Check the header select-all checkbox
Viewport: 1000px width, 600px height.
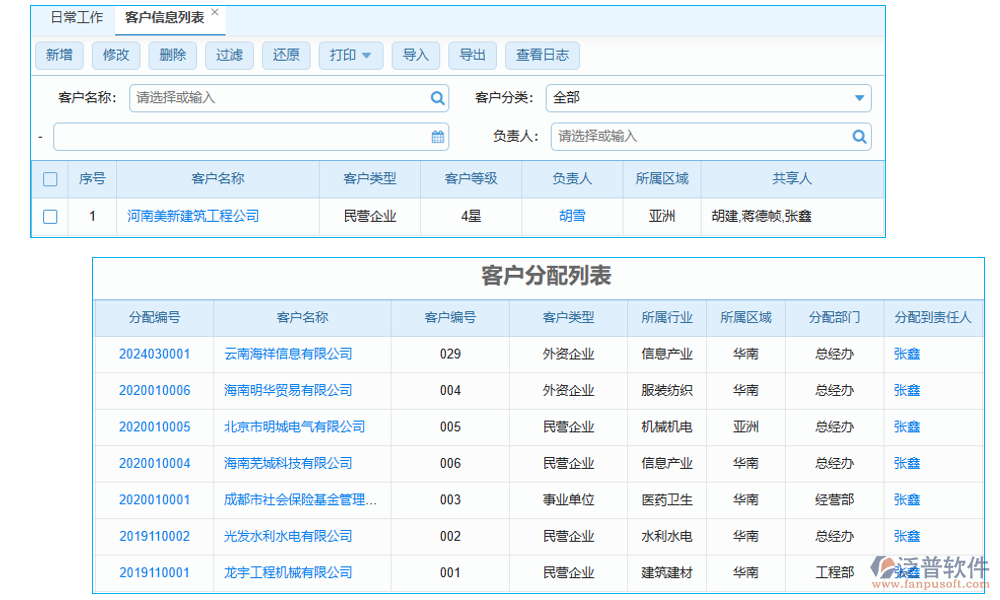coord(50,177)
